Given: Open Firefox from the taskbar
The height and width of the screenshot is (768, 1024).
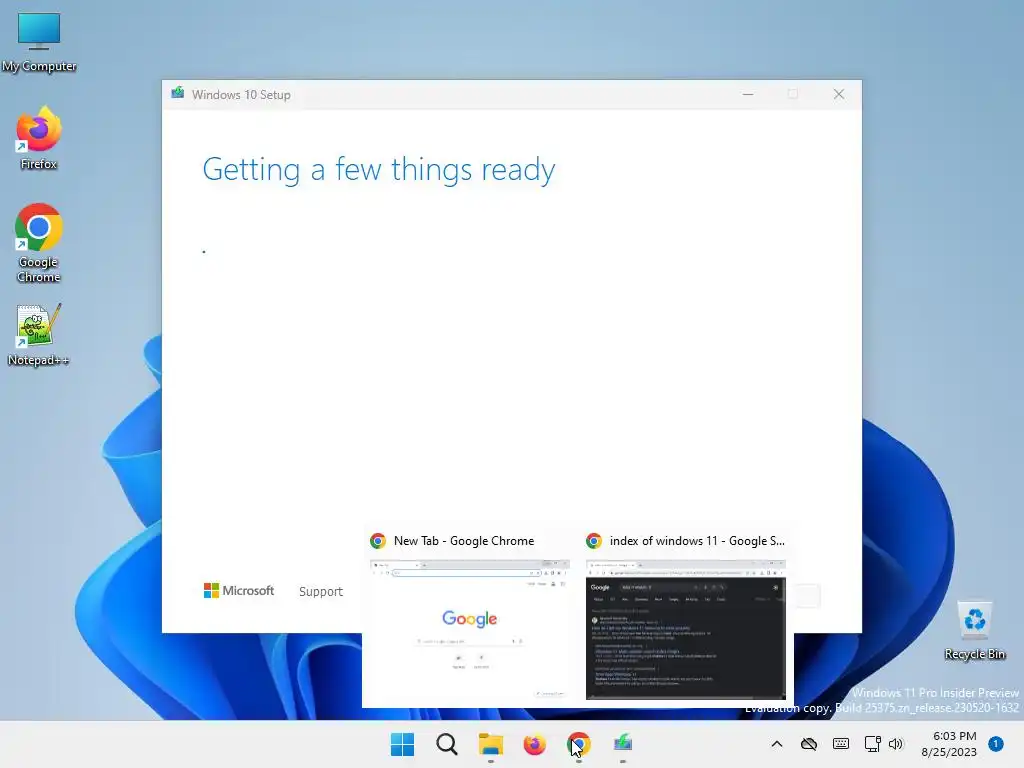Looking at the screenshot, I should click(535, 744).
